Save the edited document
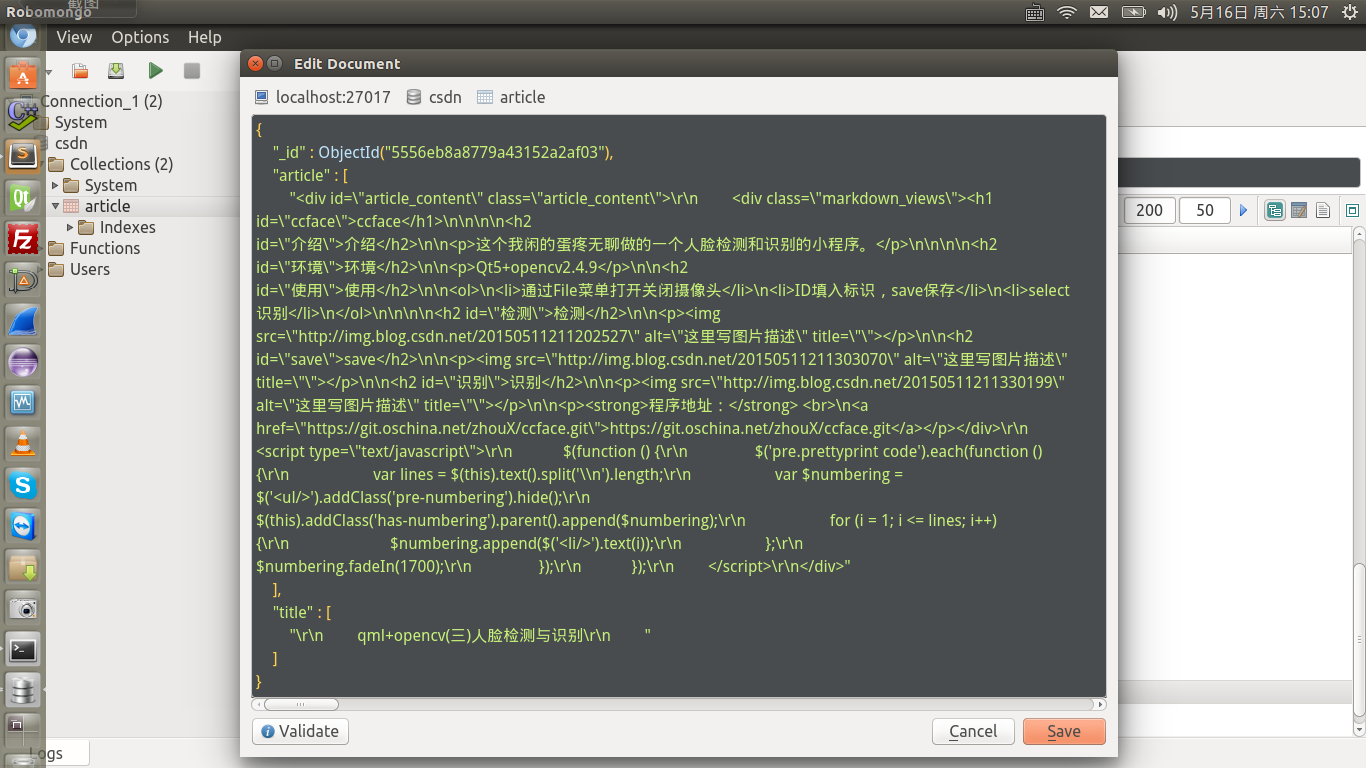 [1064, 731]
